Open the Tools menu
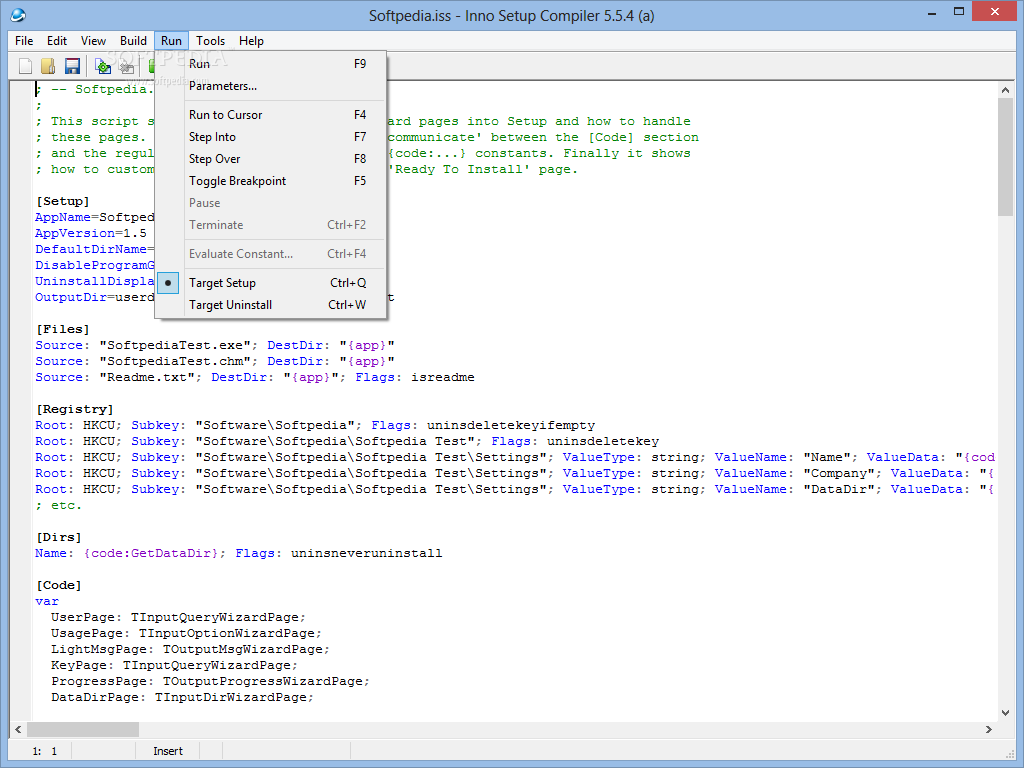The width and height of the screenshot is (1024, 768). click(210, 40)
